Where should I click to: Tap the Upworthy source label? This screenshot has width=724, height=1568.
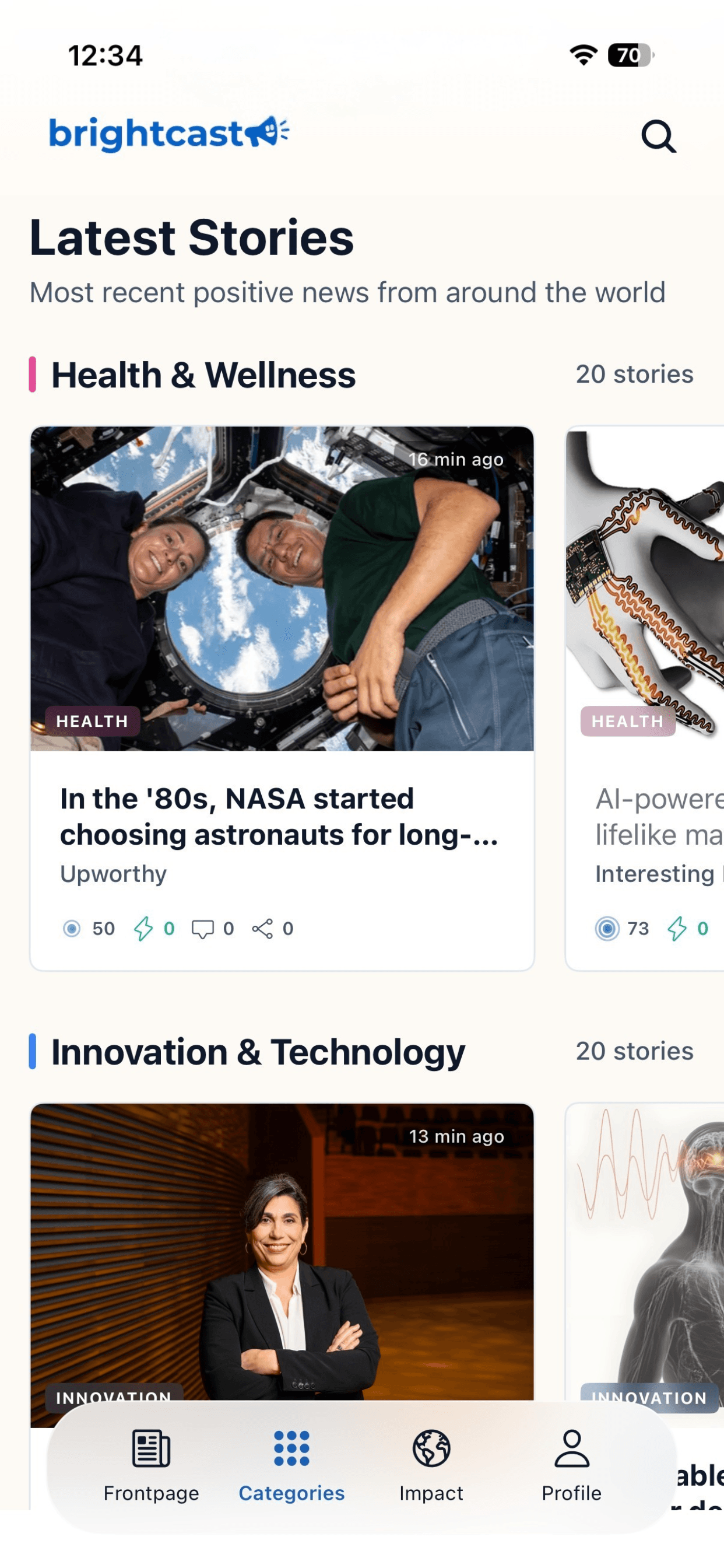[113, 874]
